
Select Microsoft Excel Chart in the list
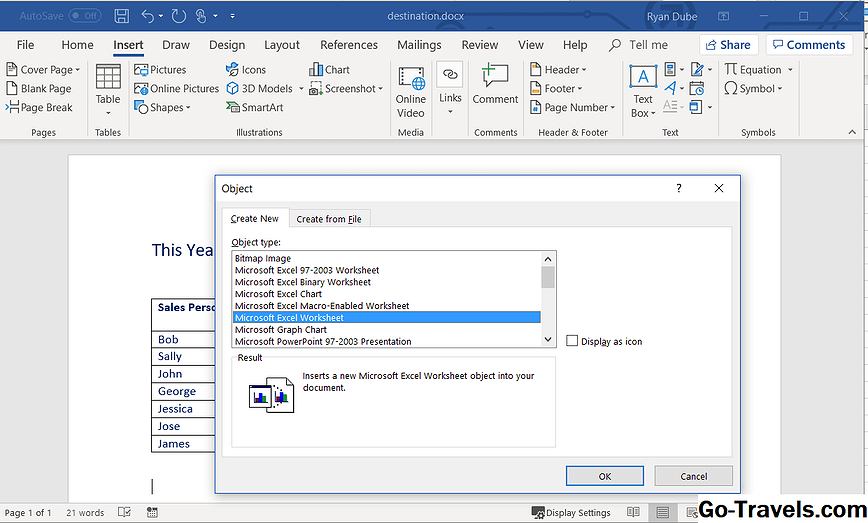coord(279,294)
